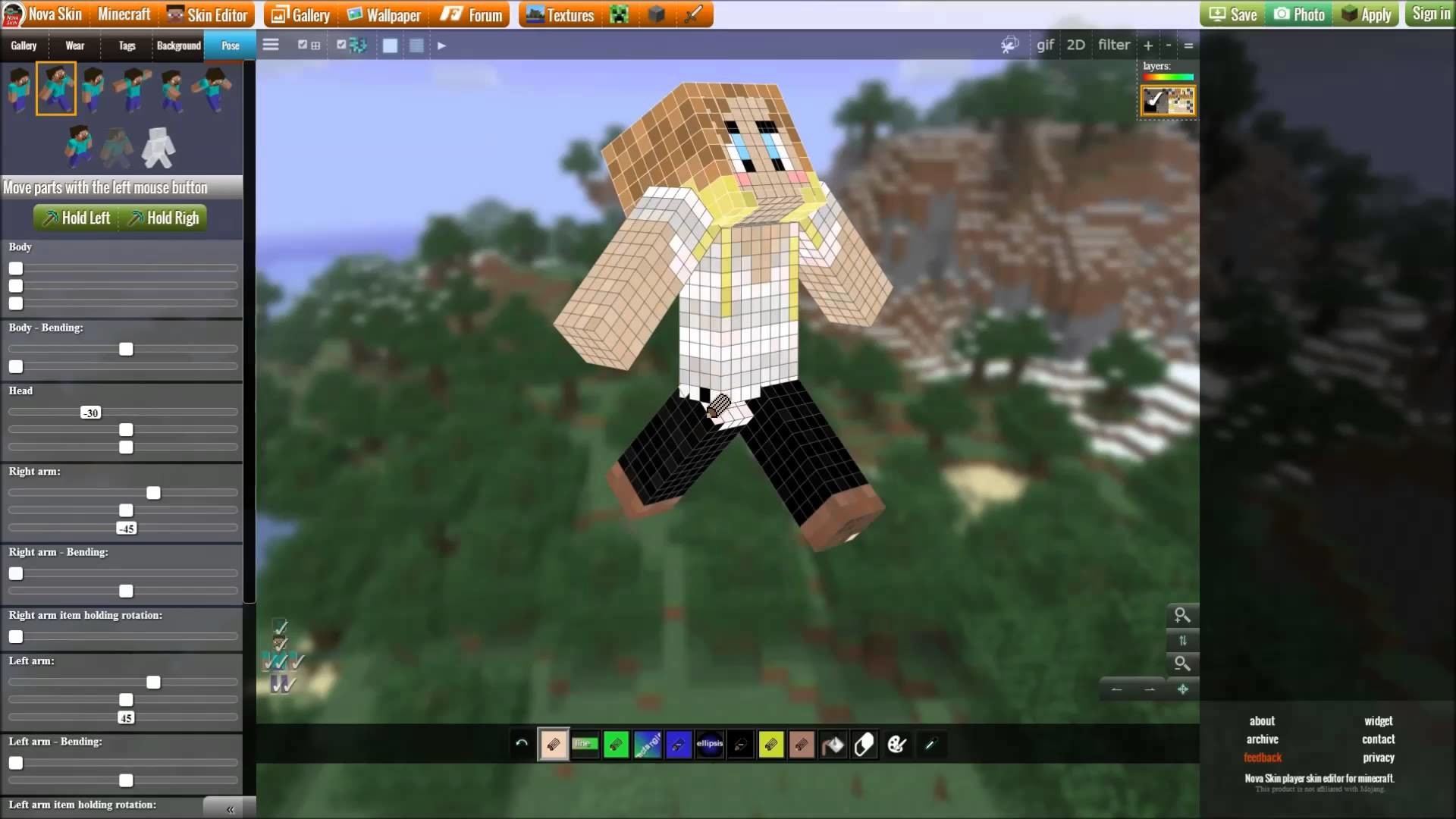Switch to the Background tab
This screenshot has width=1456, height=819.
(x=178, y=45)
